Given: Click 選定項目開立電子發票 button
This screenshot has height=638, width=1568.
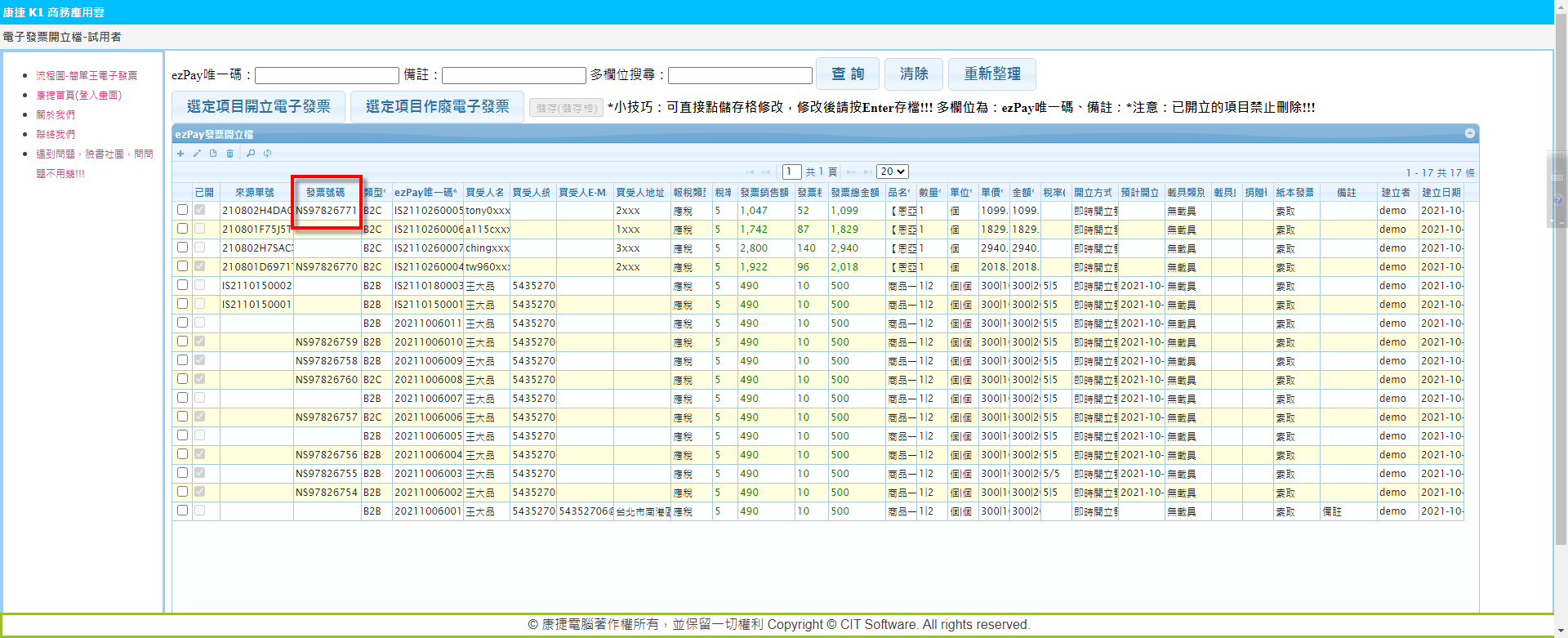Looking at the screenshot, I should coord(258,107).
